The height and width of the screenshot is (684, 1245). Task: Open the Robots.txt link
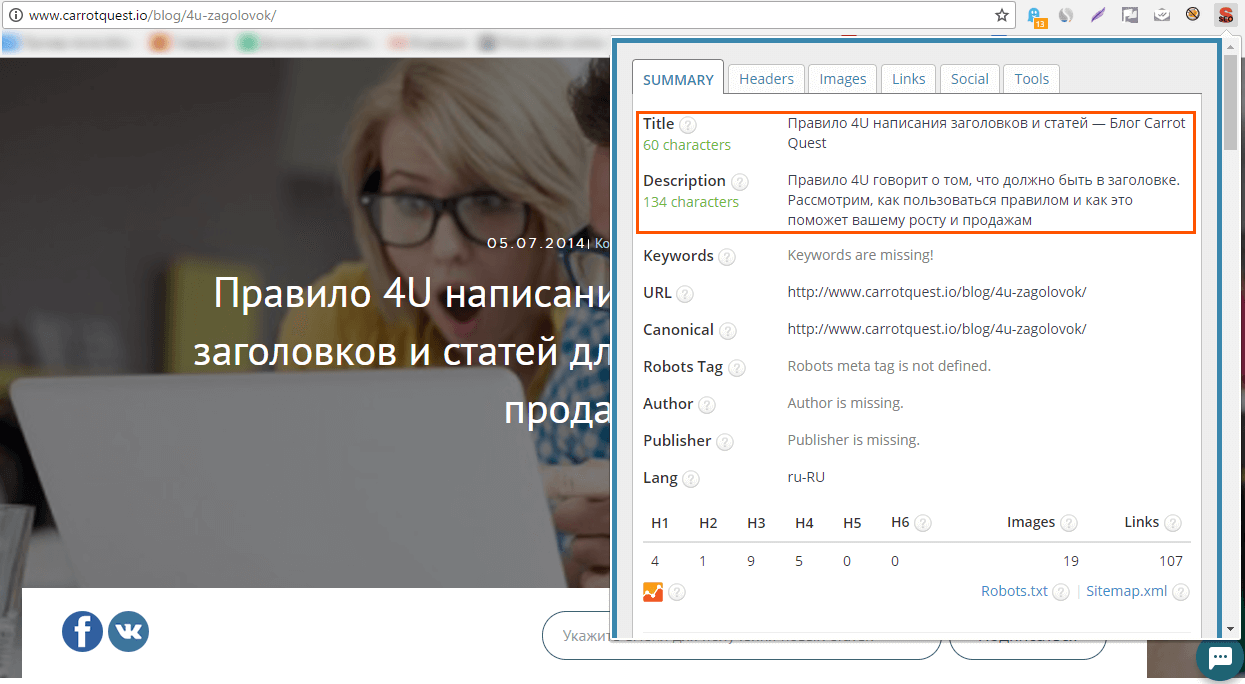coord(1014,591)
